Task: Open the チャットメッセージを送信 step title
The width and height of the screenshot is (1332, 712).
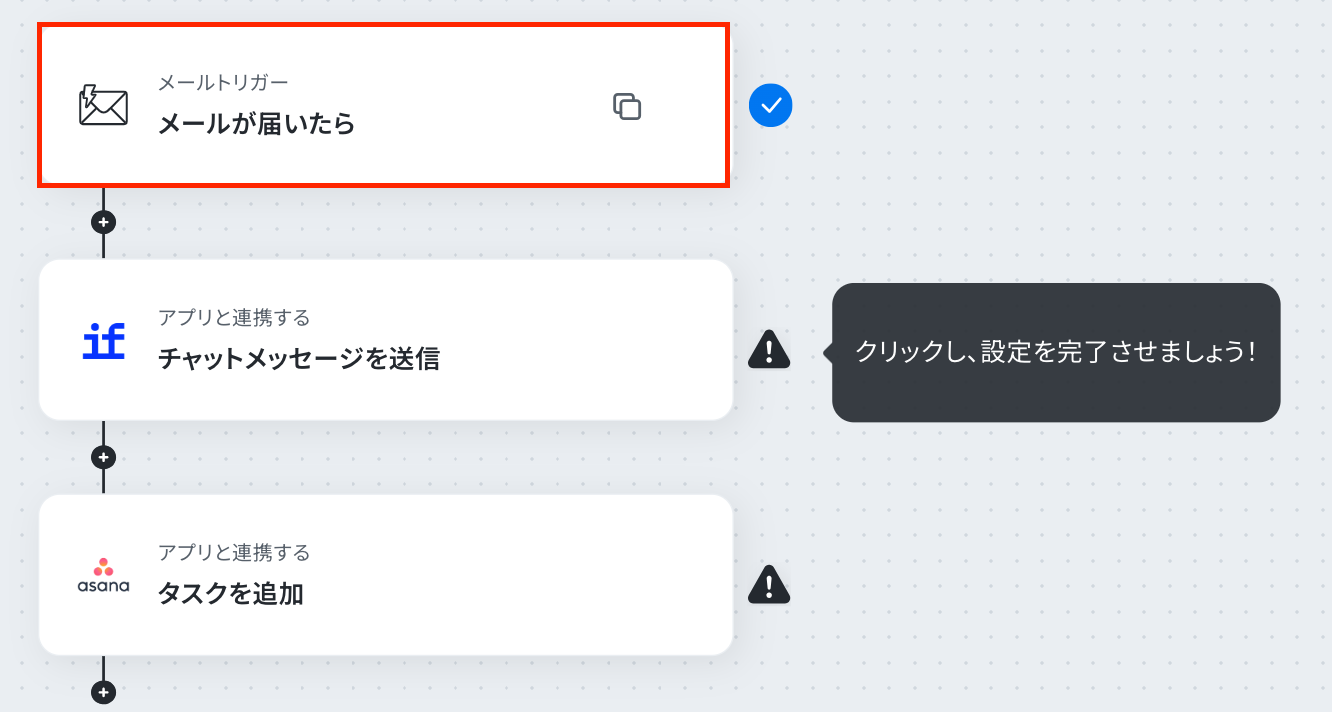Action: [298, 359]
